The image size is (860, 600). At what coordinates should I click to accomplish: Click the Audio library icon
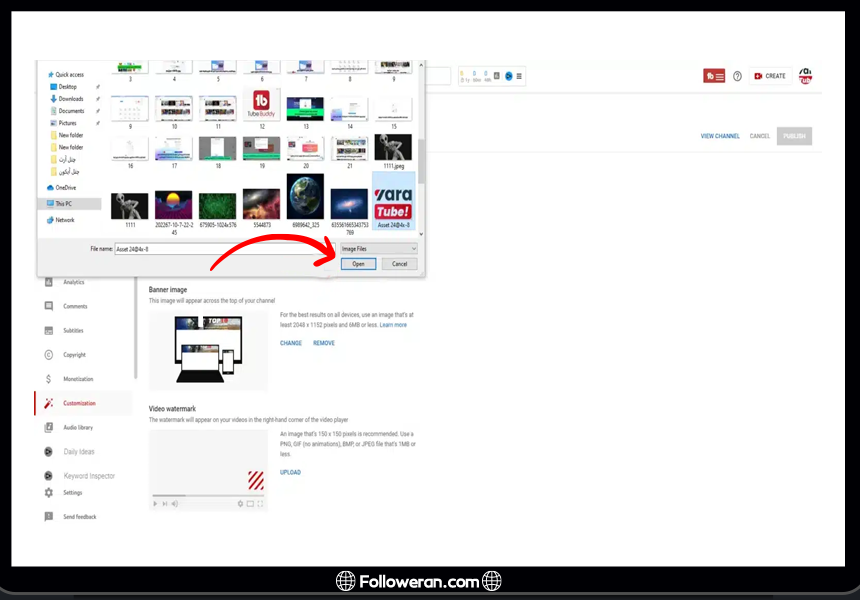(x=48, y=427)
